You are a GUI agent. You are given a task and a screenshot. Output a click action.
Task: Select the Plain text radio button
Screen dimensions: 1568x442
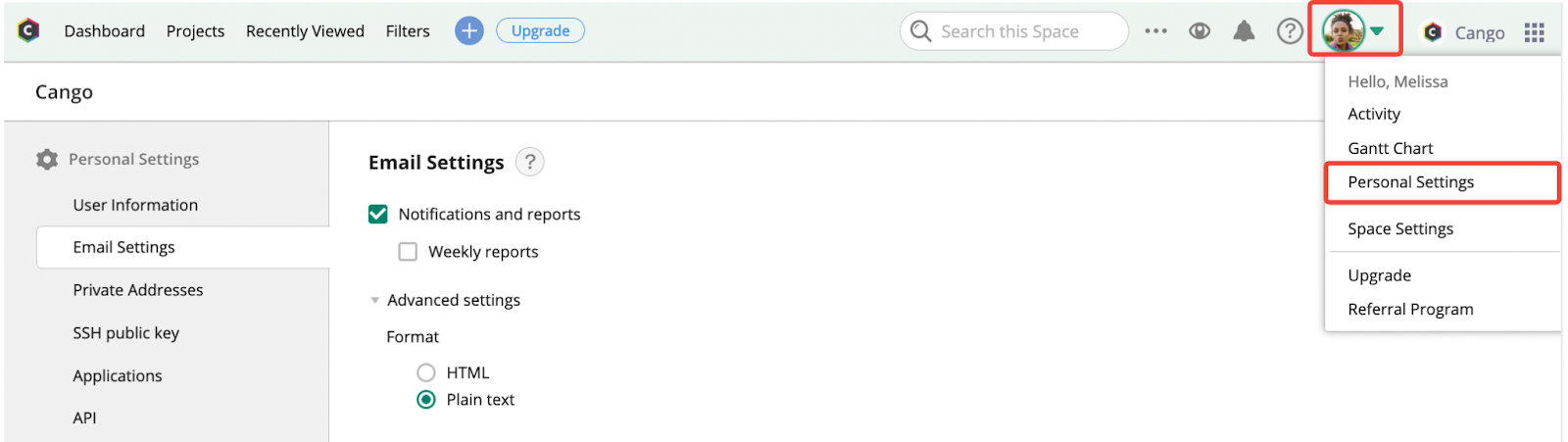[x=426, y=400]
